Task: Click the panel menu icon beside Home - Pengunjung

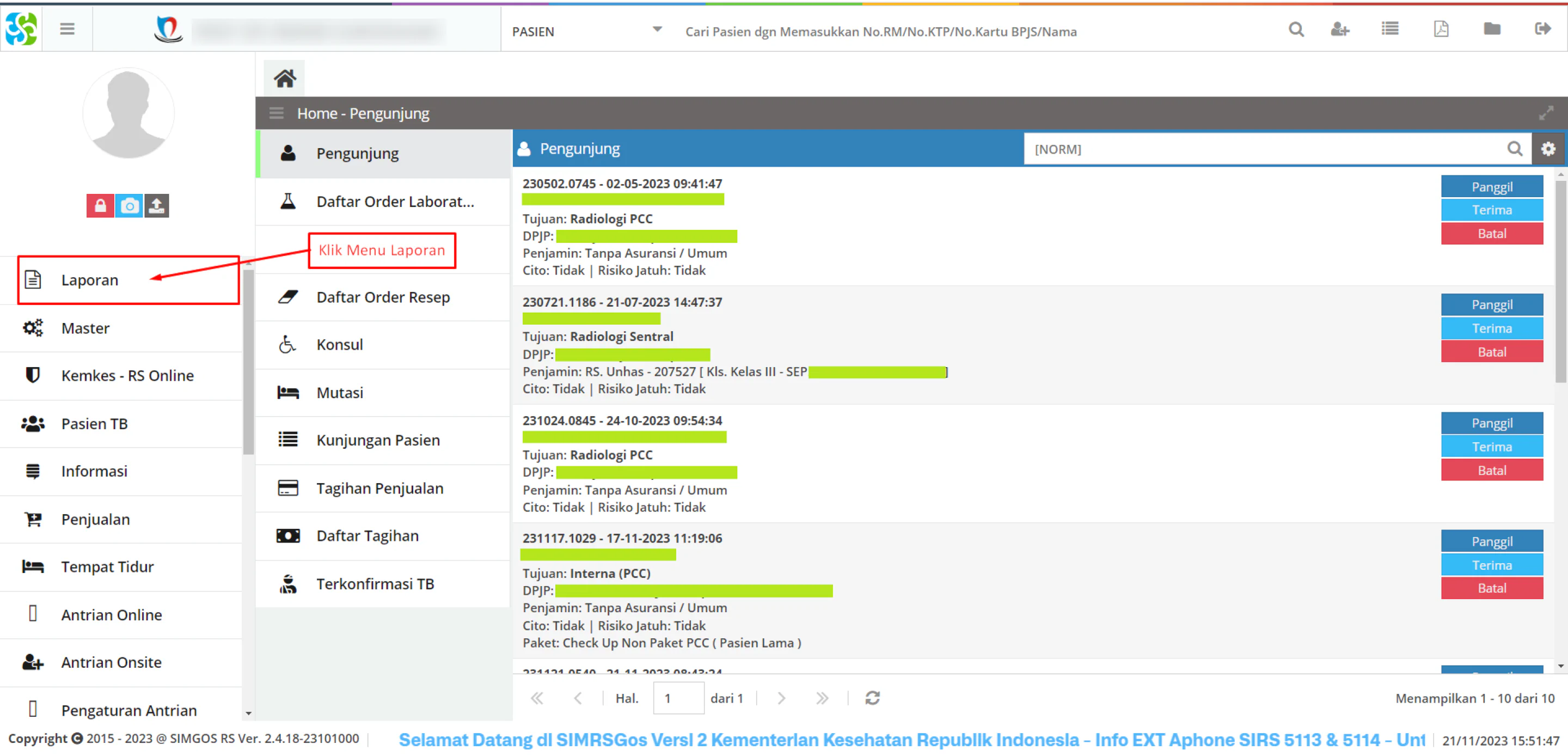Action: (277, 113)
